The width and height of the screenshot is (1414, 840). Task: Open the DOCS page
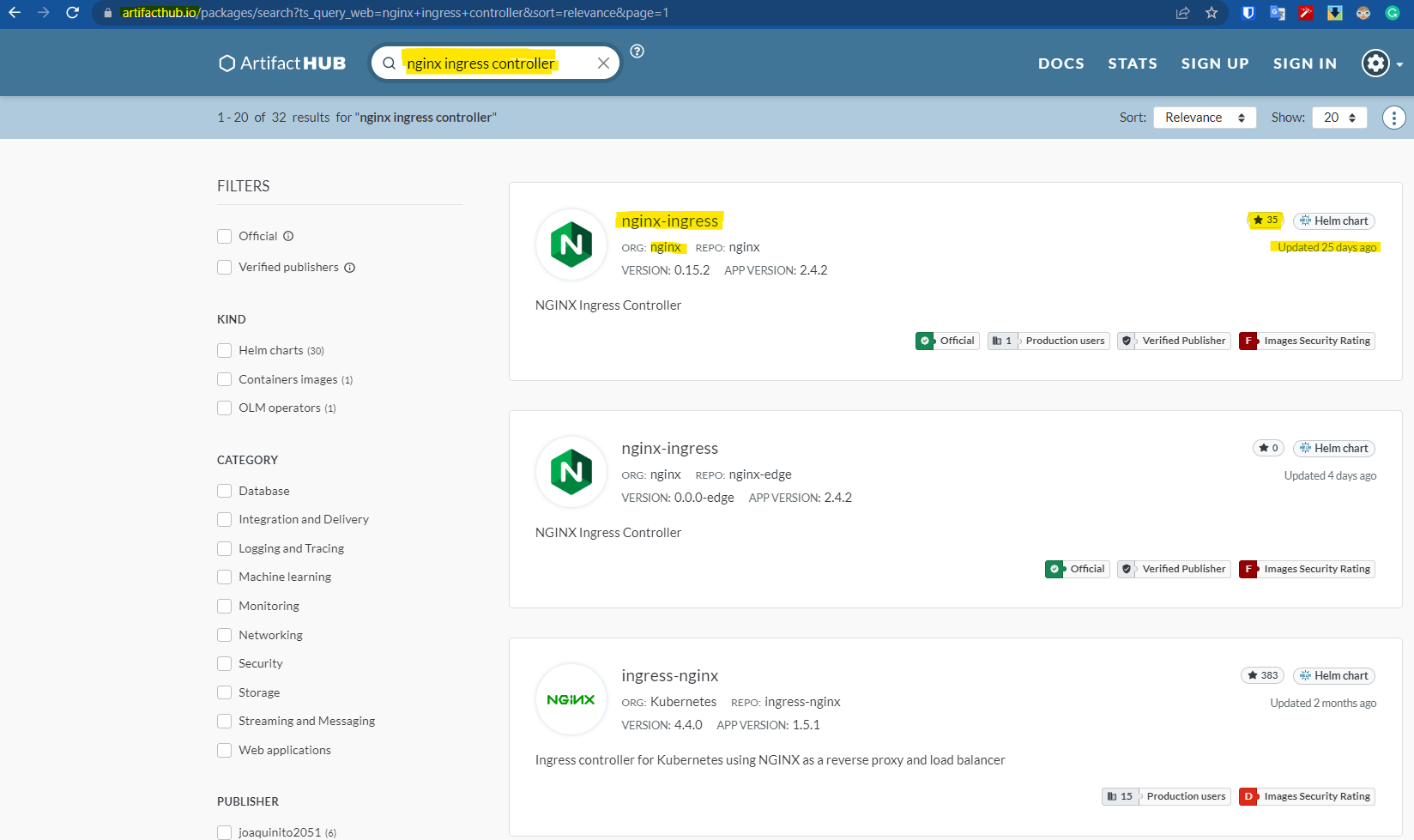pos(1060,63)
